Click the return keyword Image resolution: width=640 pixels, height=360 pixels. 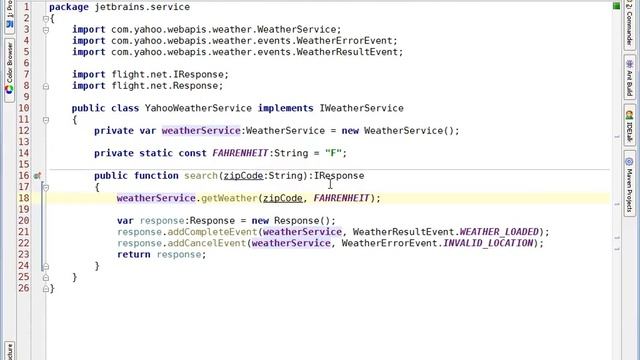click(133, 254)
